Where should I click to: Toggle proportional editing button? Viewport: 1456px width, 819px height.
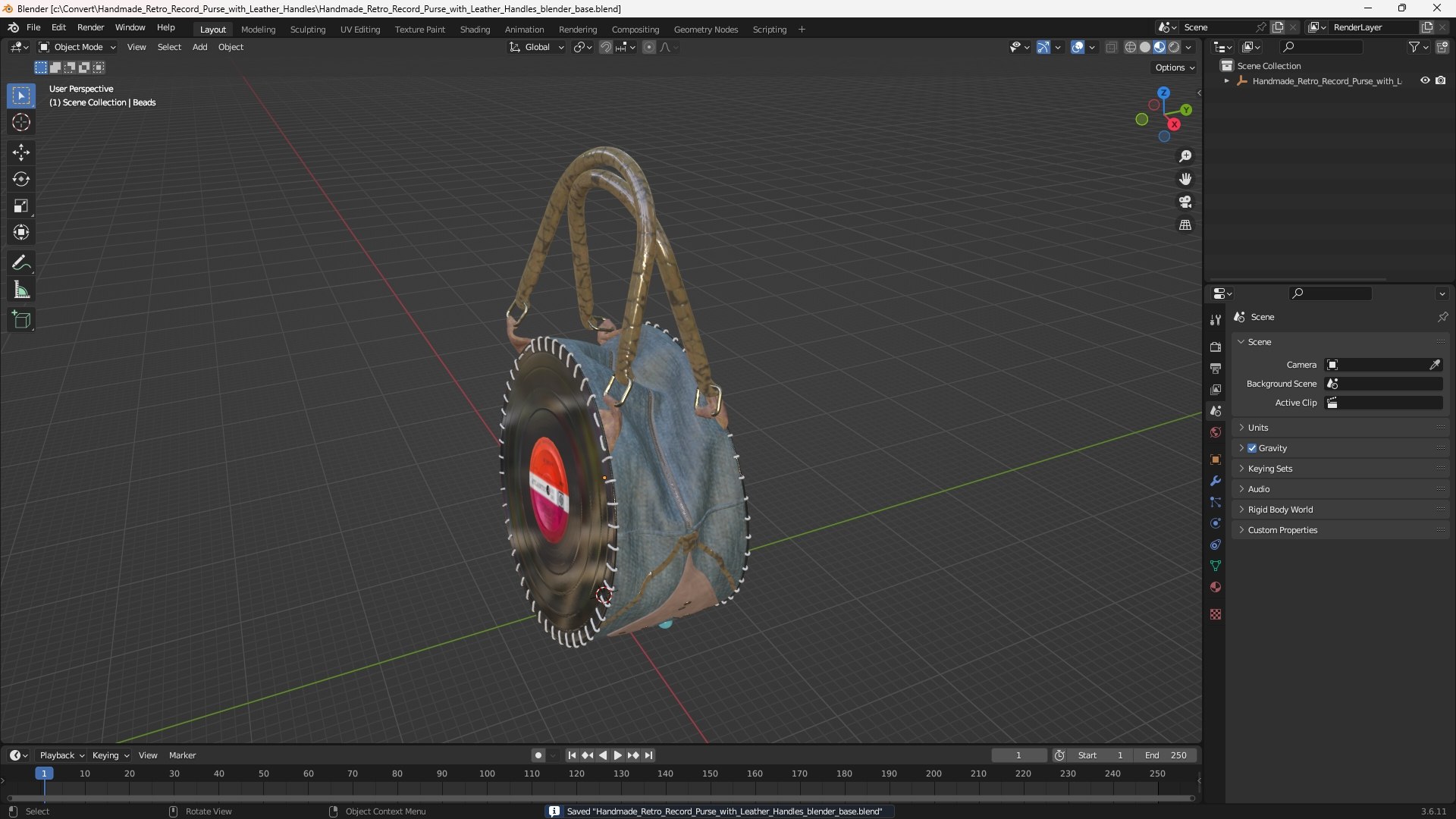click(x=649, y=47)
